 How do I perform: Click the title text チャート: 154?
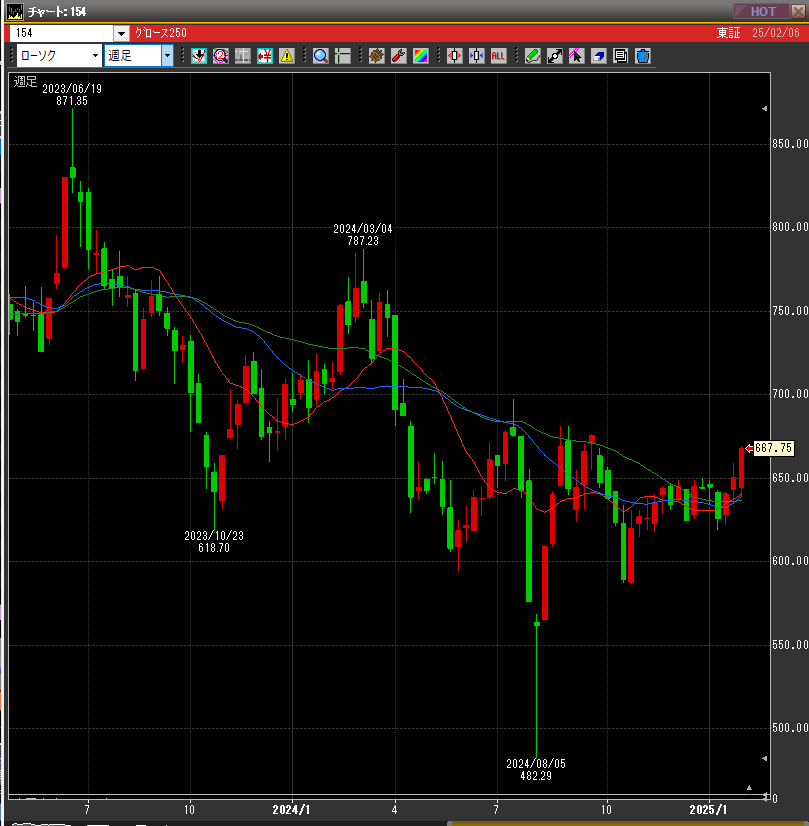tap(57, 12)
